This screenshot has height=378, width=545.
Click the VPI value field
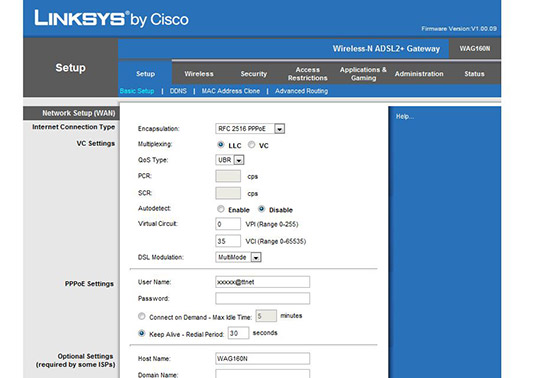coord(228,224)
